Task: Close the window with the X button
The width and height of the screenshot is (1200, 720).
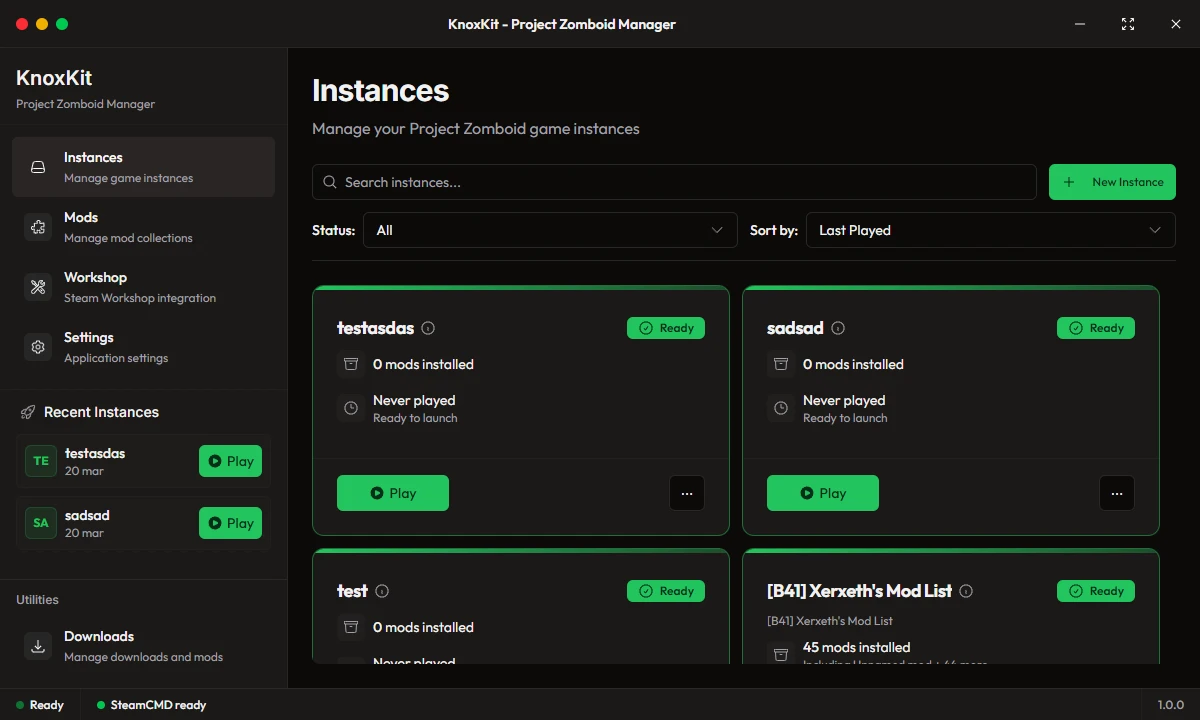Action: [1176, 24]
